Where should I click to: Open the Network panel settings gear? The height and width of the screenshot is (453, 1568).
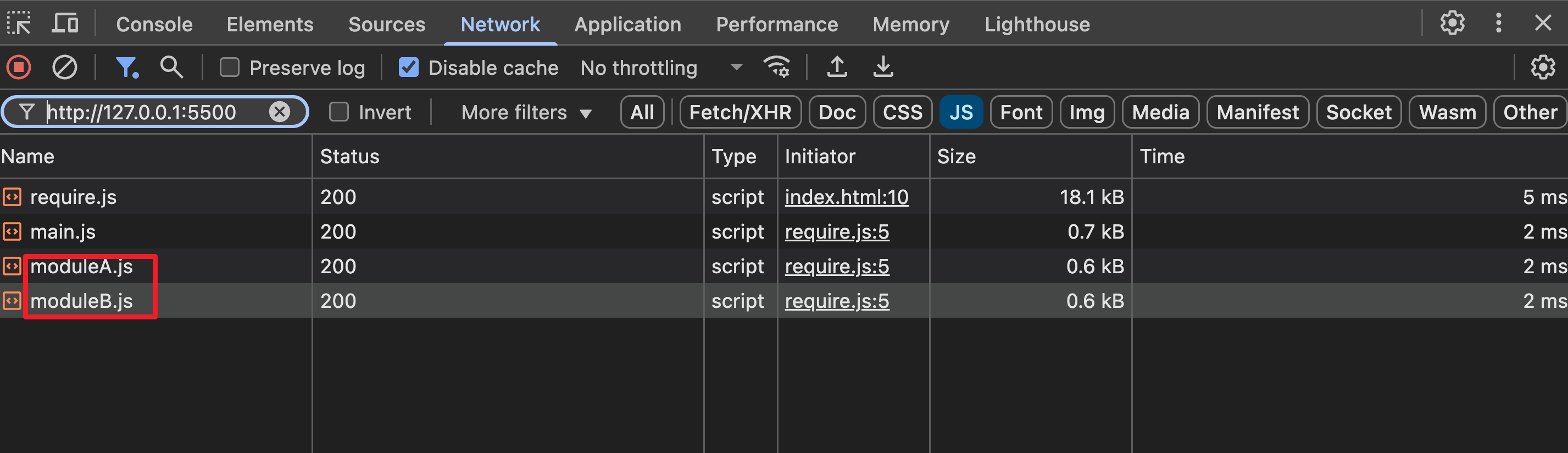(1542, 68)
